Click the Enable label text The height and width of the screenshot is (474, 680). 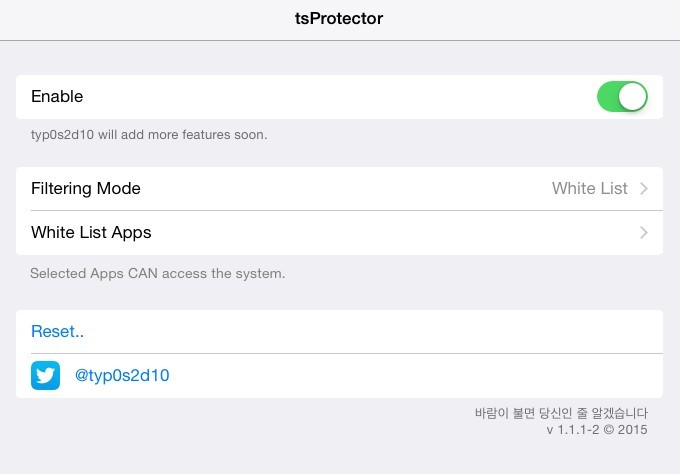pyautogui.click(x=57, y=96)
